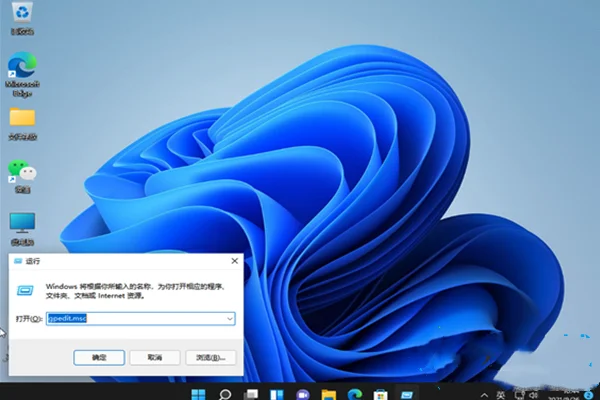
Task: Click the Run app taskbar icon
Action: point(406,394)
